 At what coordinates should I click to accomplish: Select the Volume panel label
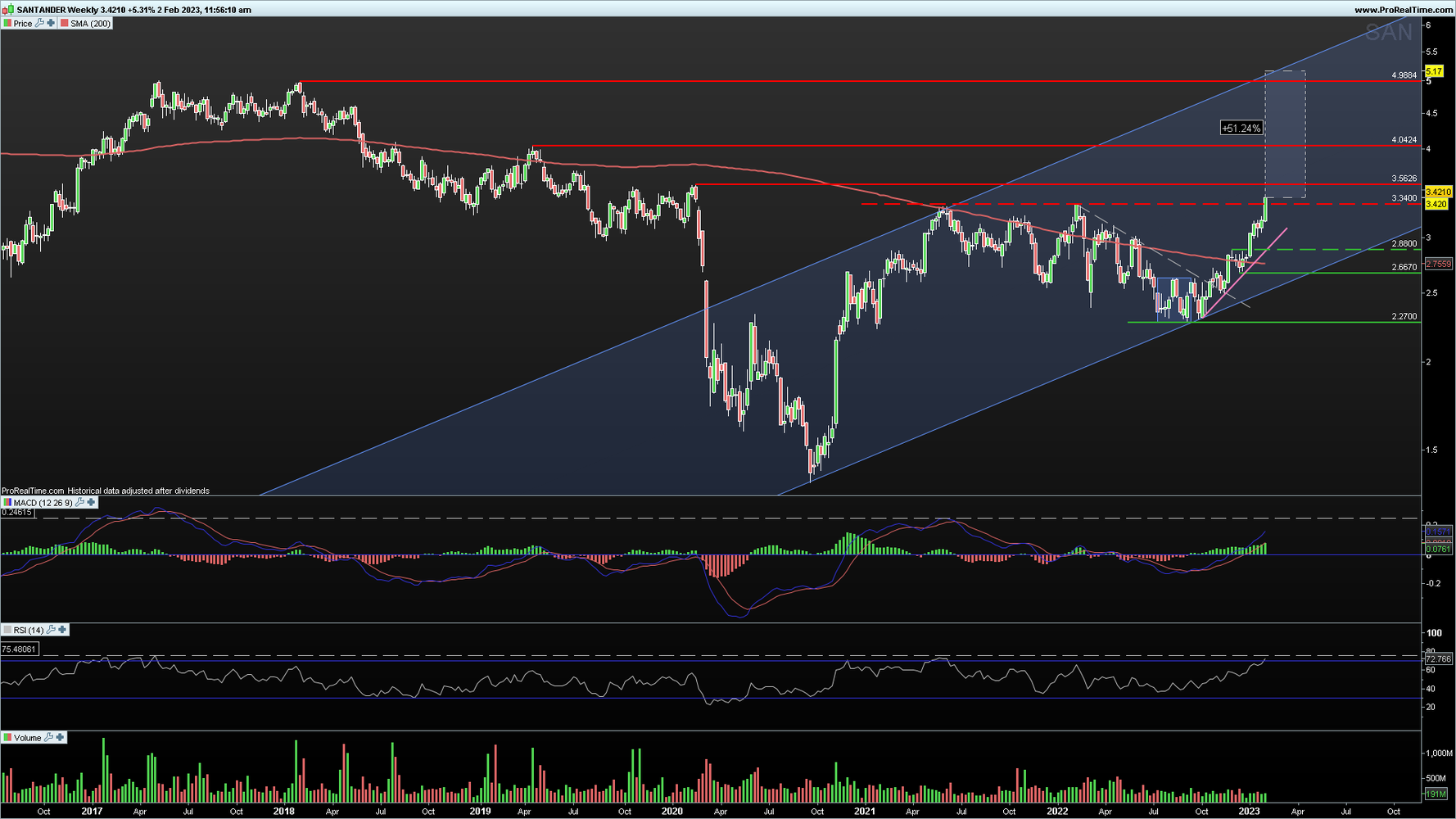click(27, 738)
